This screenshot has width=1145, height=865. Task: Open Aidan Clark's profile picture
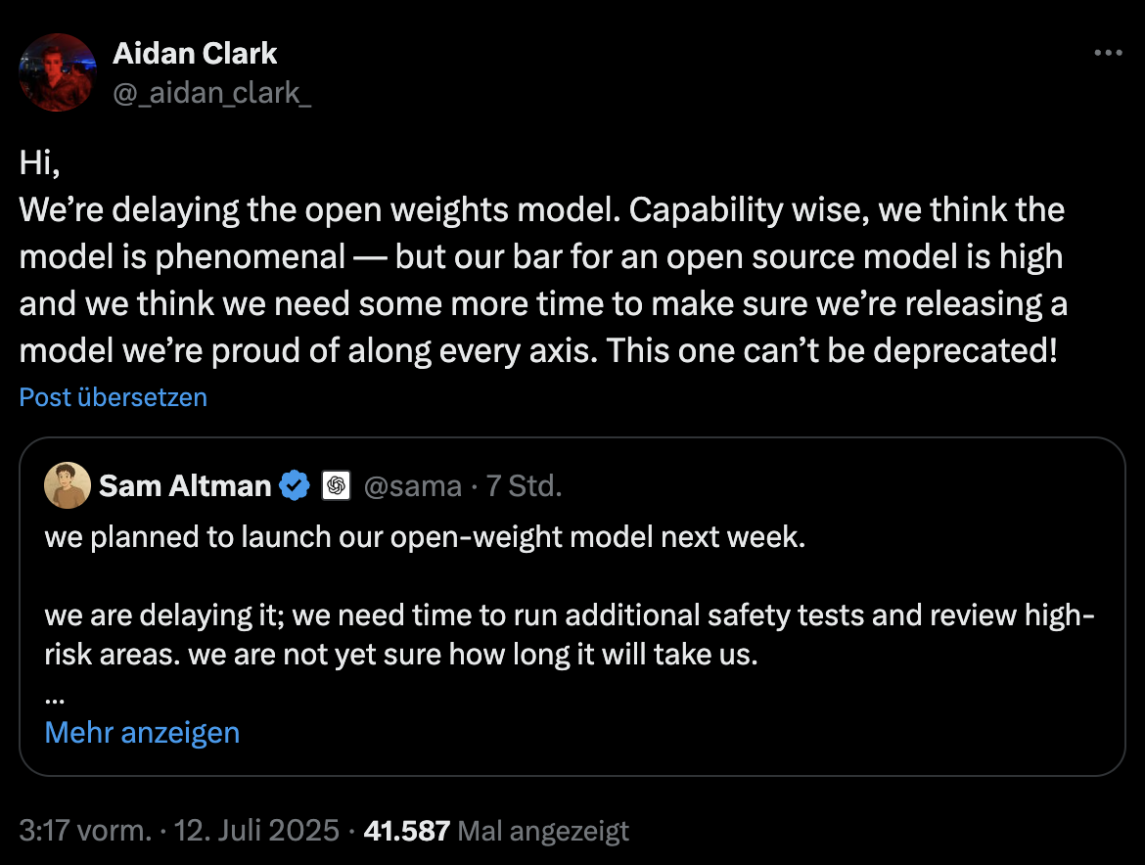coord(58,72)
